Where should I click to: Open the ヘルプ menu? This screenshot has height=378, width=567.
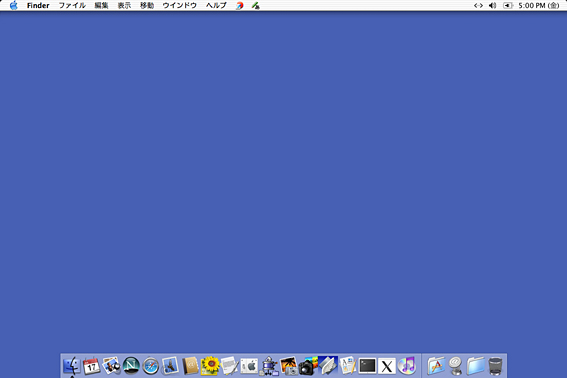216,5
